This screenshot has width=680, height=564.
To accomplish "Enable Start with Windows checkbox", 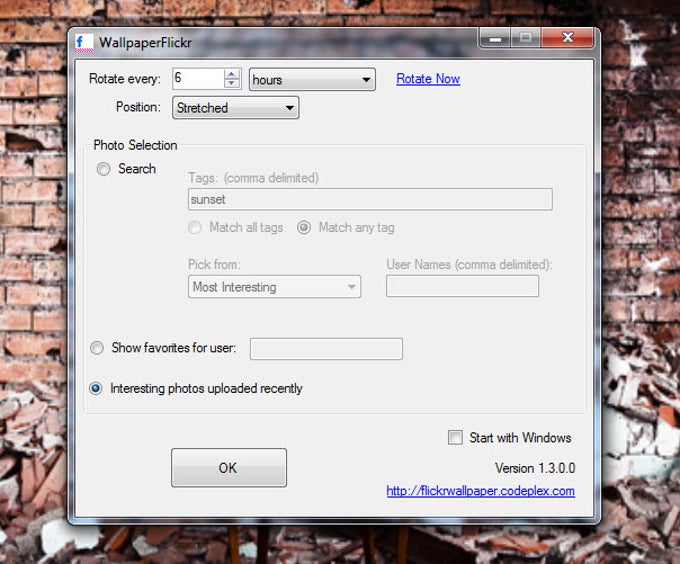I will [455, 437].
